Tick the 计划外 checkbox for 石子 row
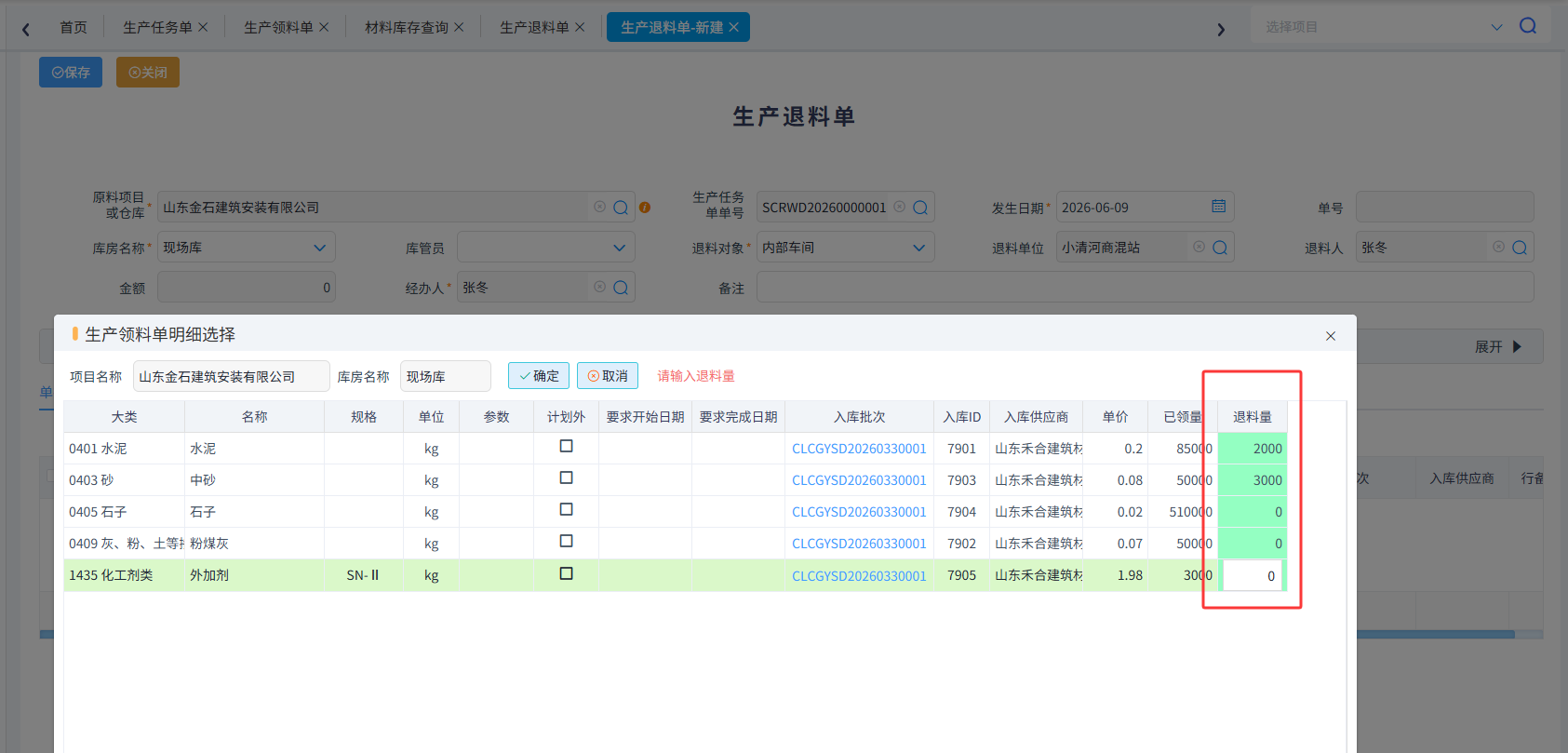This screenshot has height=753, width=1568. (x=566, y=509)
